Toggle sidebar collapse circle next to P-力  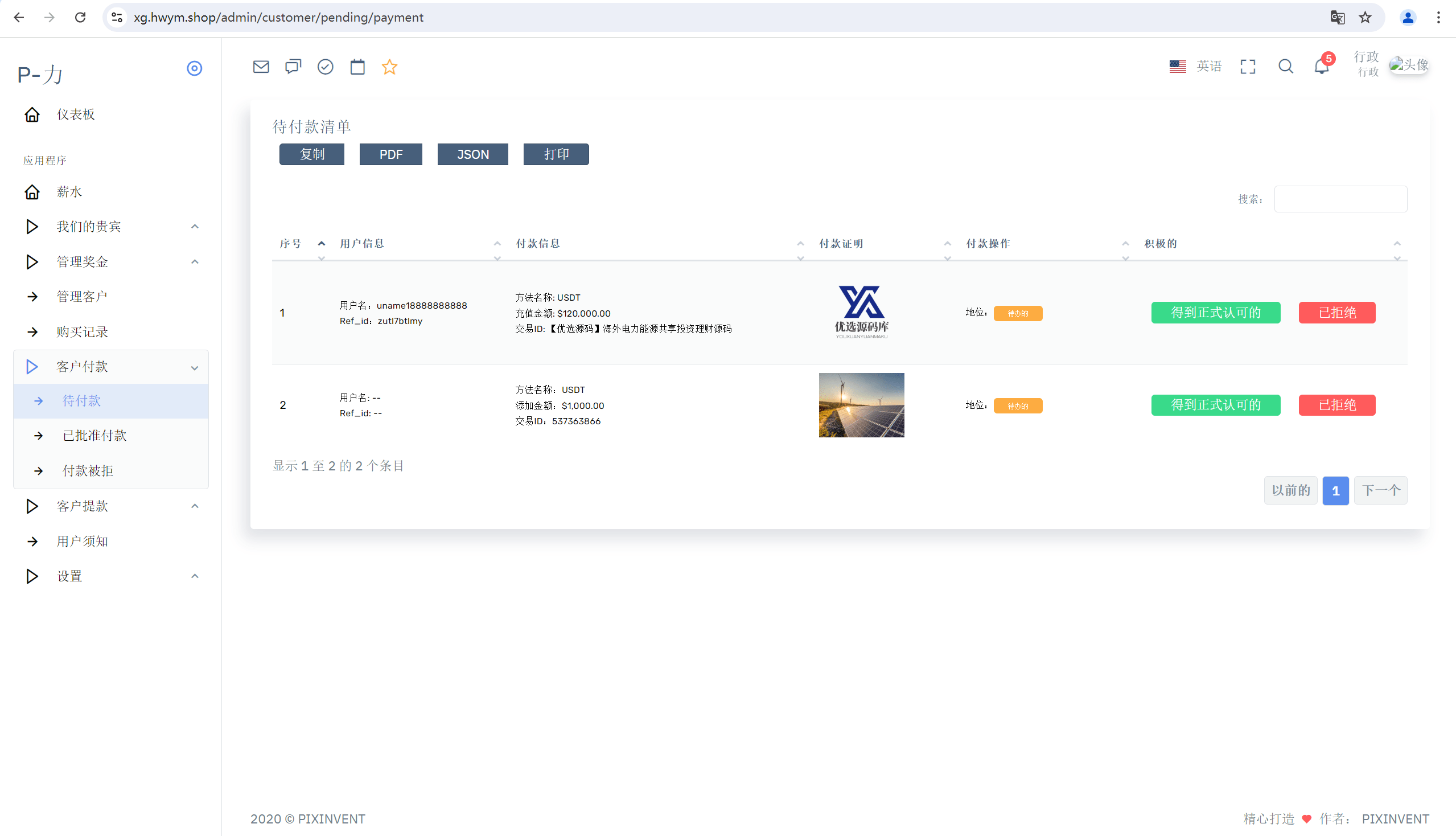coord(195,68)
